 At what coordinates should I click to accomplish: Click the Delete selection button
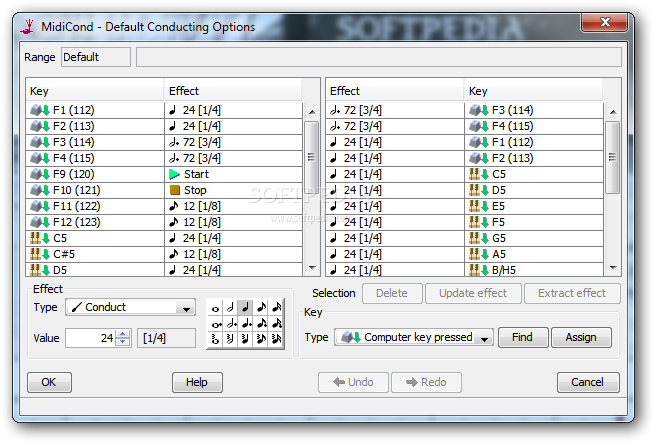(x=392, y=293)
